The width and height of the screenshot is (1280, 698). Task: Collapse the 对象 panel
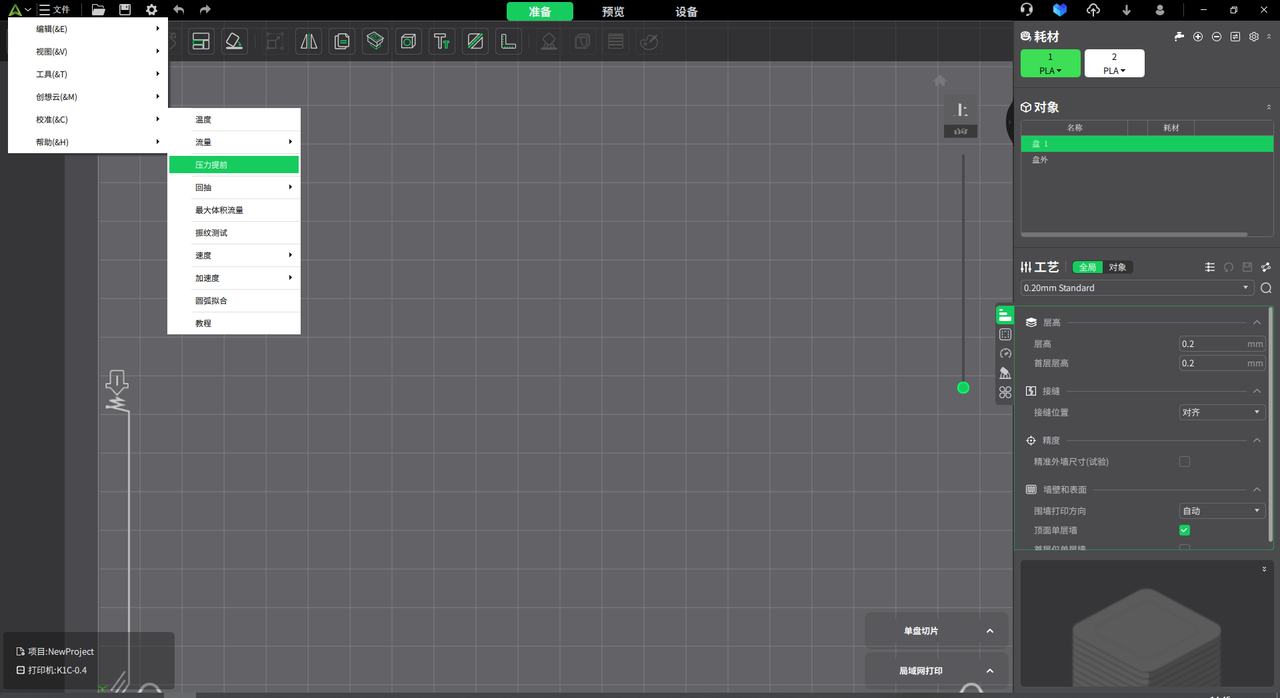tap(1269, 107)
